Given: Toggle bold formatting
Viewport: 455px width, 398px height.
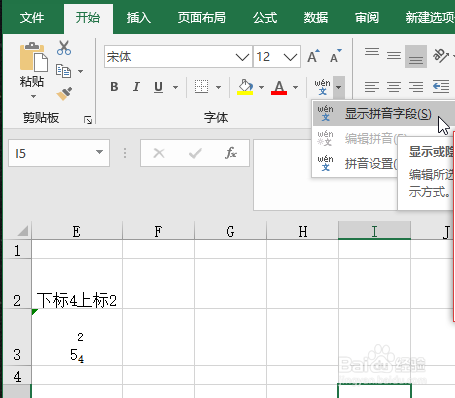Looking at the screenshot, I should coord(114,87).
